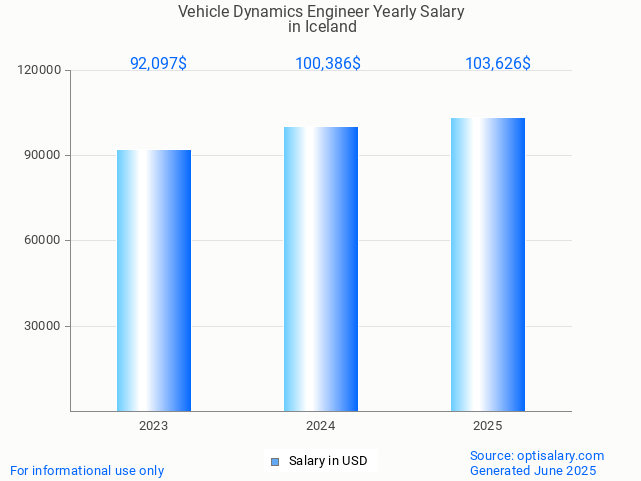Screen dimensions: 641x481
Task: Select the 2024 salary bar
Action: (321, 269)
